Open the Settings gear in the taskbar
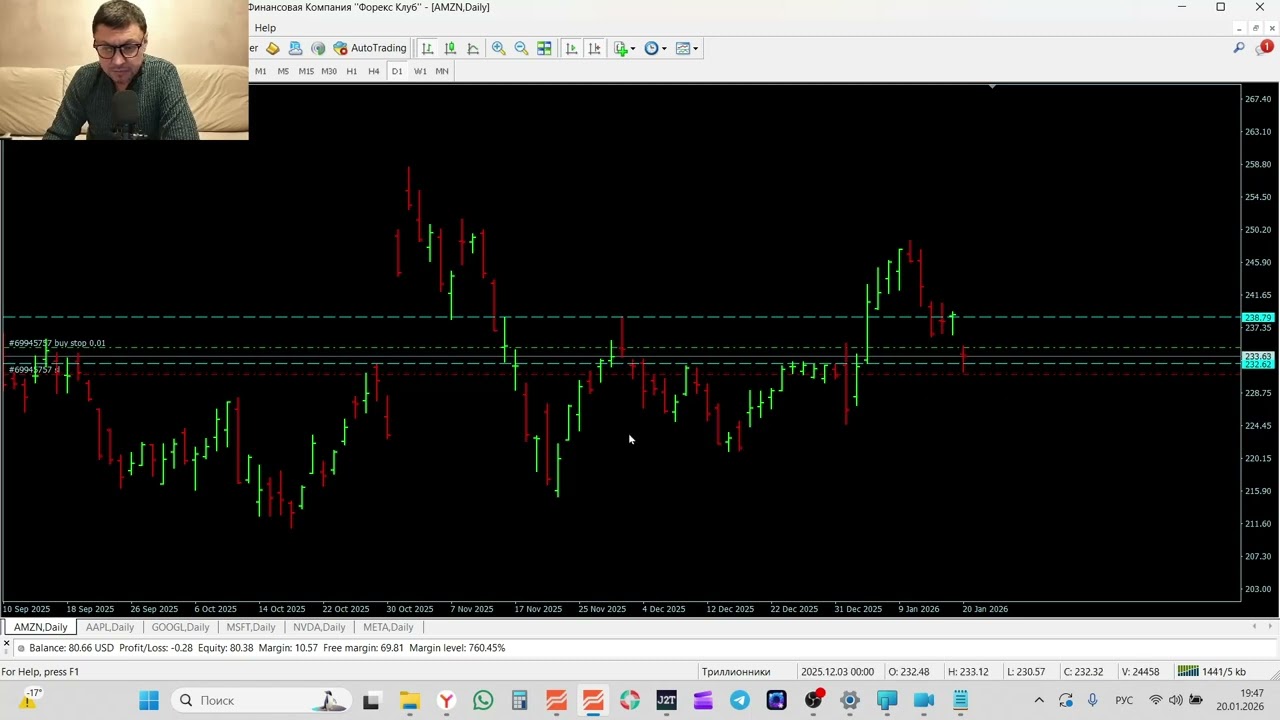The image size is (1280, 720). click(850, 700)
